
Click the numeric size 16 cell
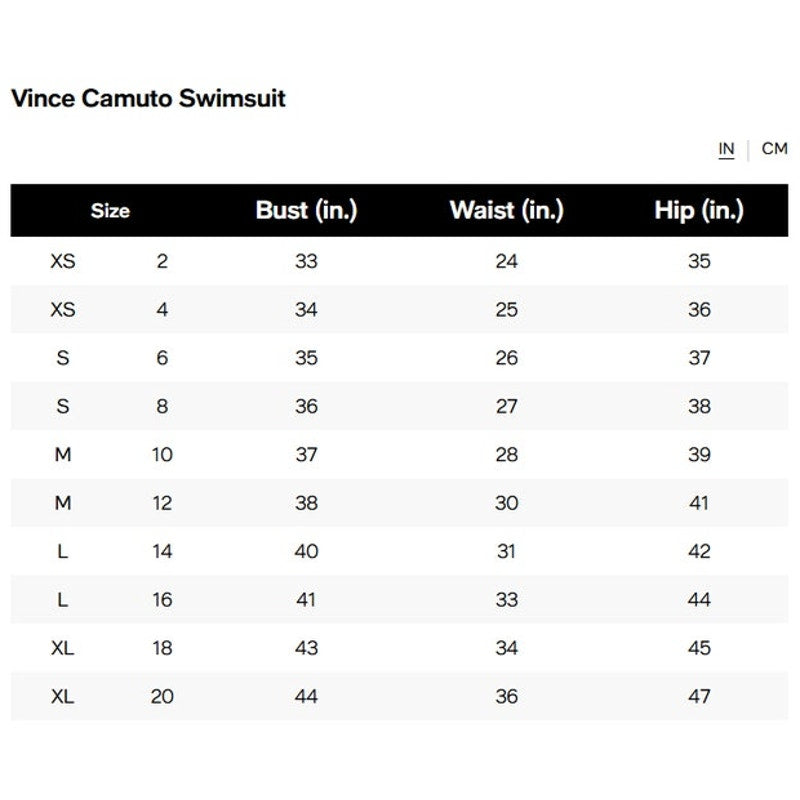click(x=162, y=600)
